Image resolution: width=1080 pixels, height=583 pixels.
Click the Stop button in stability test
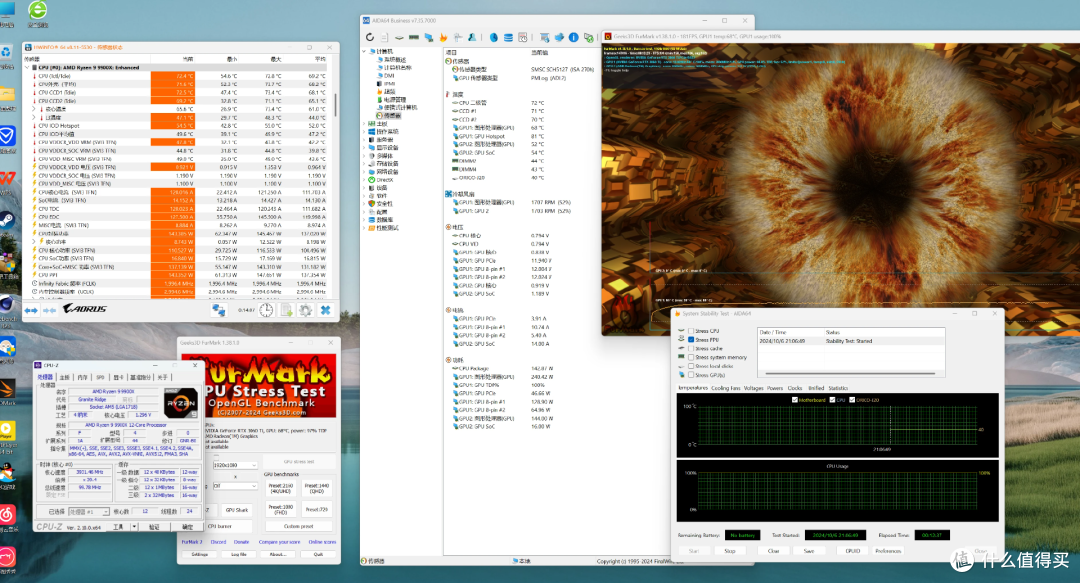click(729, 551)
